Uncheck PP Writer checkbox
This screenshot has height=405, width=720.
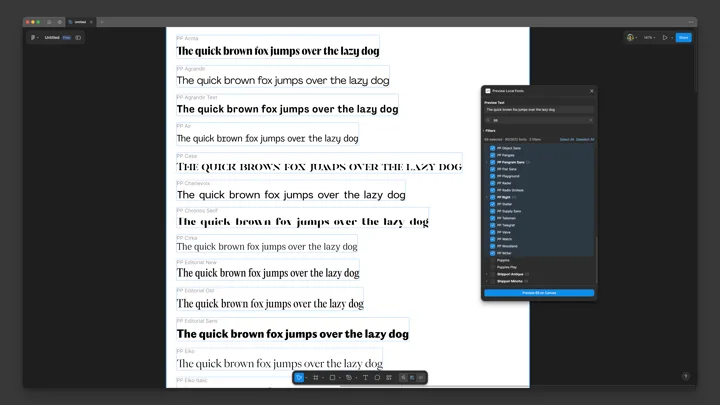(x=492, y=253)
